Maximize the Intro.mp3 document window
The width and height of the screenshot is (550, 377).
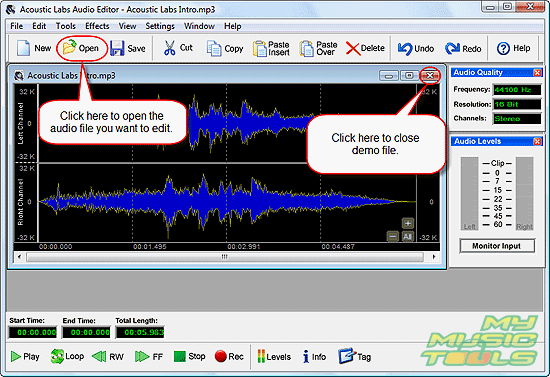[x=409, y=75]
